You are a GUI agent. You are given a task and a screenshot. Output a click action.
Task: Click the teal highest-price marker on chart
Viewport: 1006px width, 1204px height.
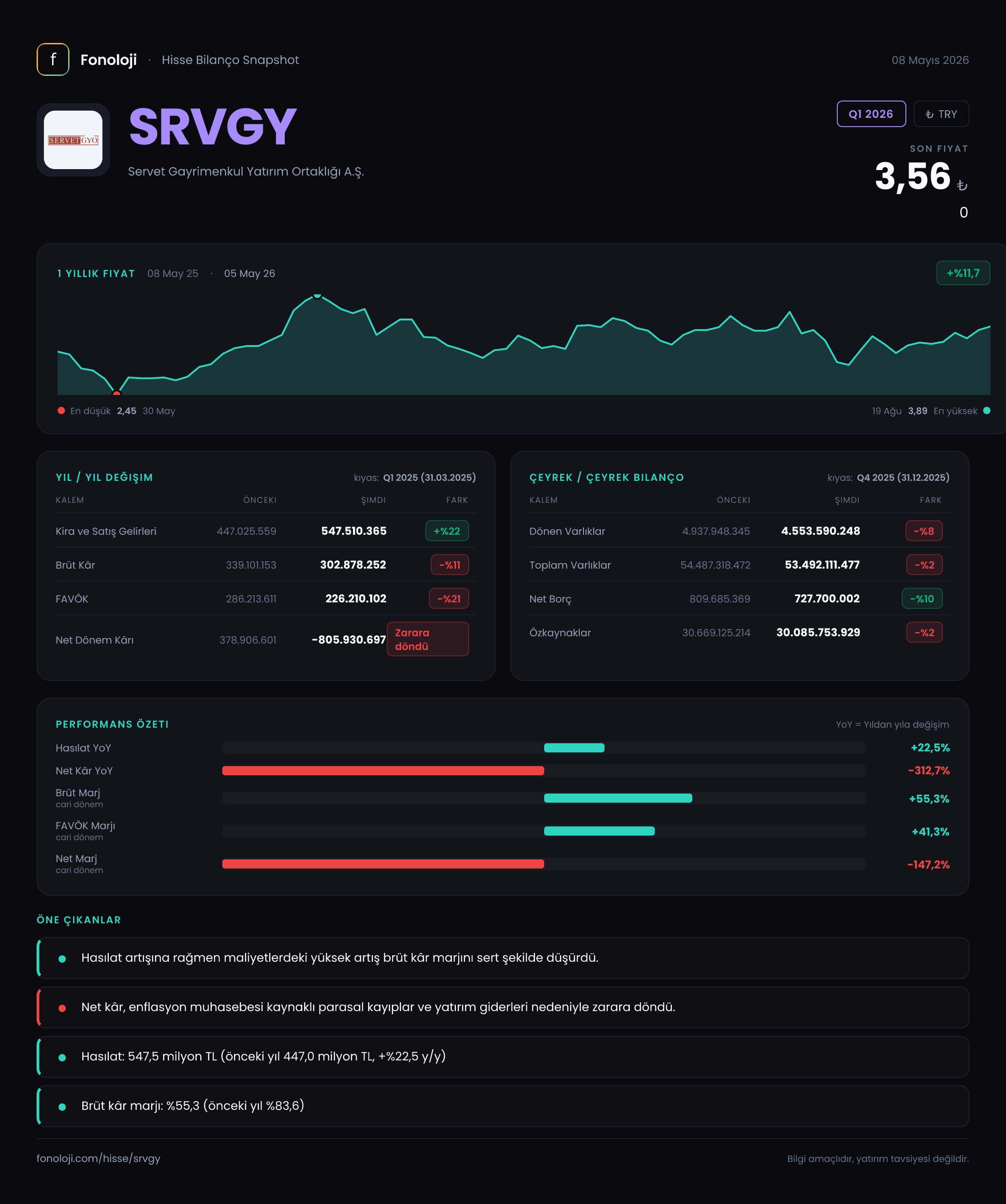pos(317,296)
